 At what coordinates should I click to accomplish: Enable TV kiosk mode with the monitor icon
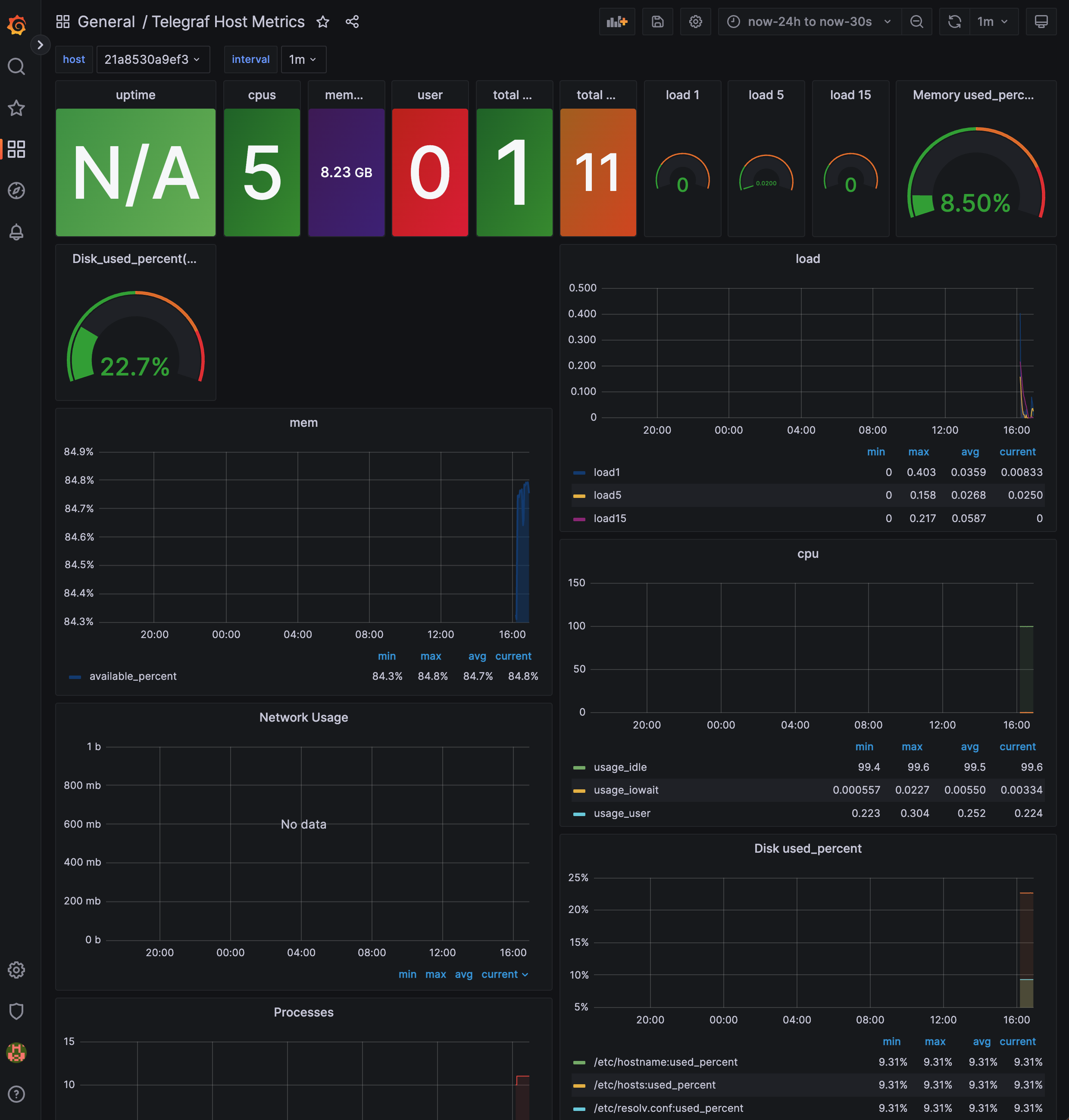1042,22
